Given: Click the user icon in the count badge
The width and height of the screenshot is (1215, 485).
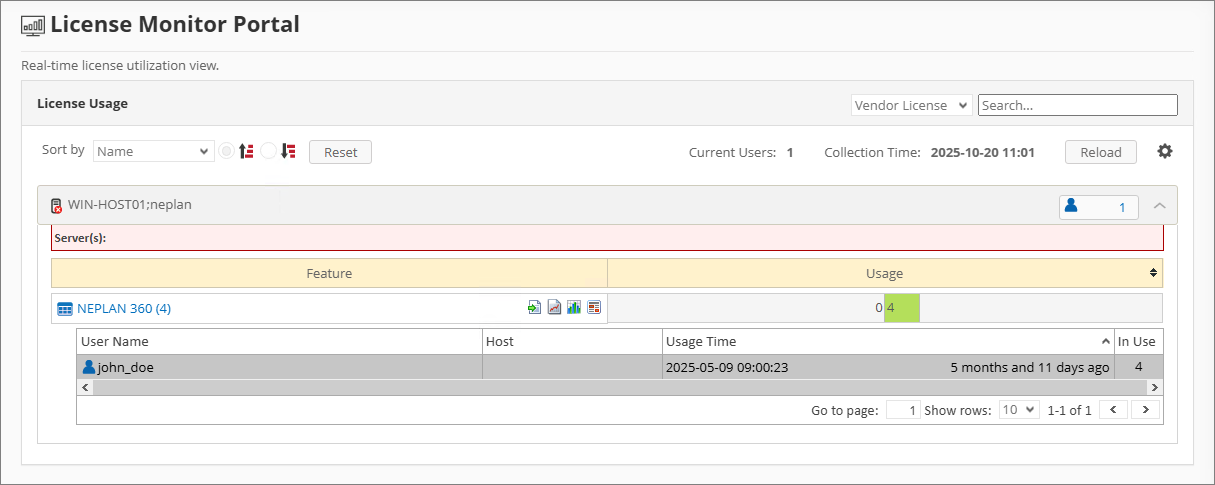Looking at the screenshot, I should 1071,205.
